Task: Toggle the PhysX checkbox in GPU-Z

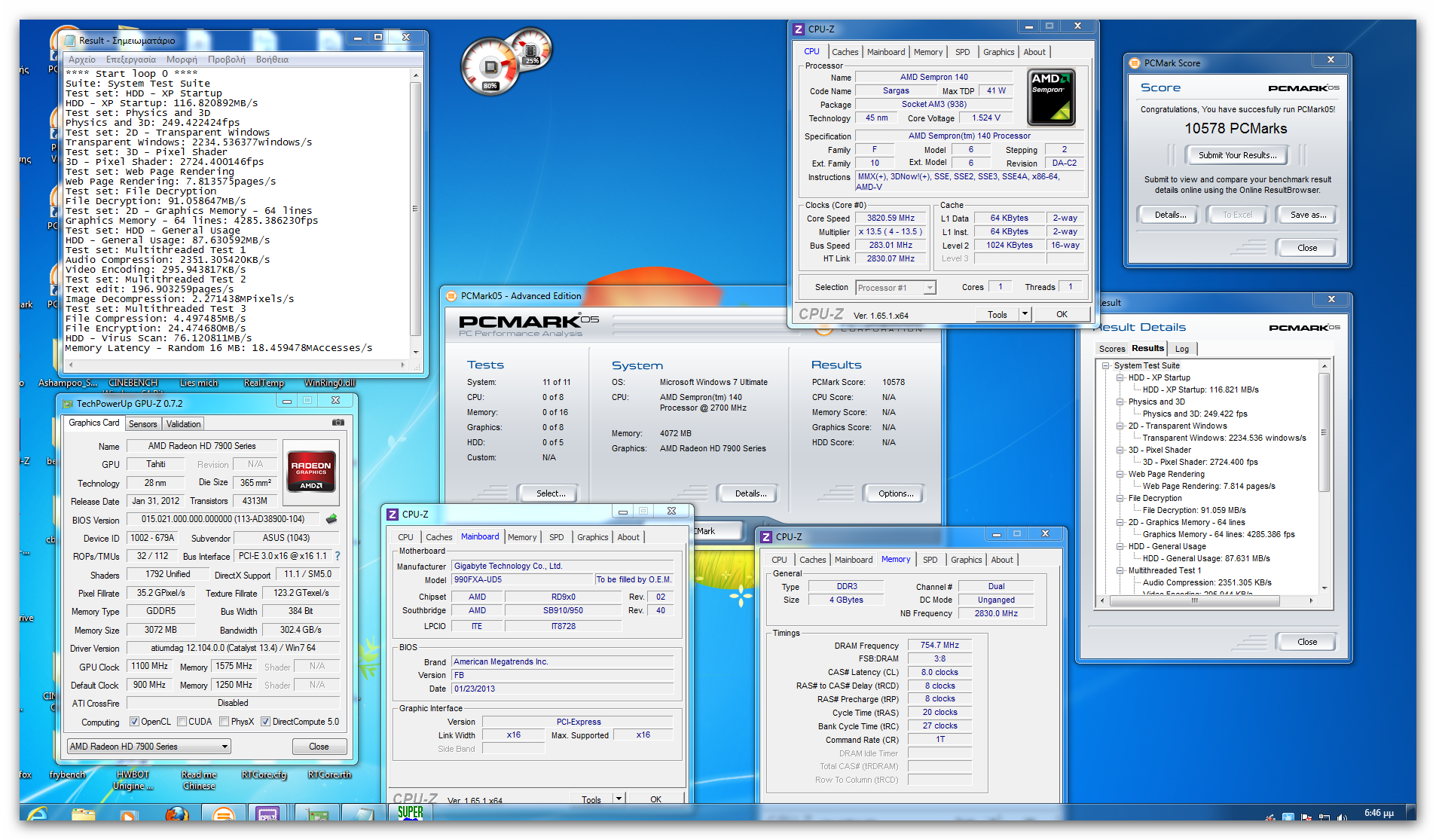Action: click(x=224, y=722)
